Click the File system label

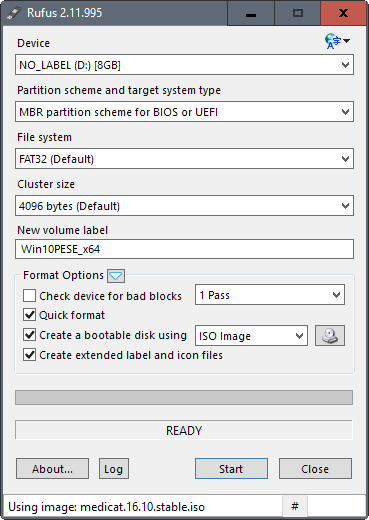(44, 137)
